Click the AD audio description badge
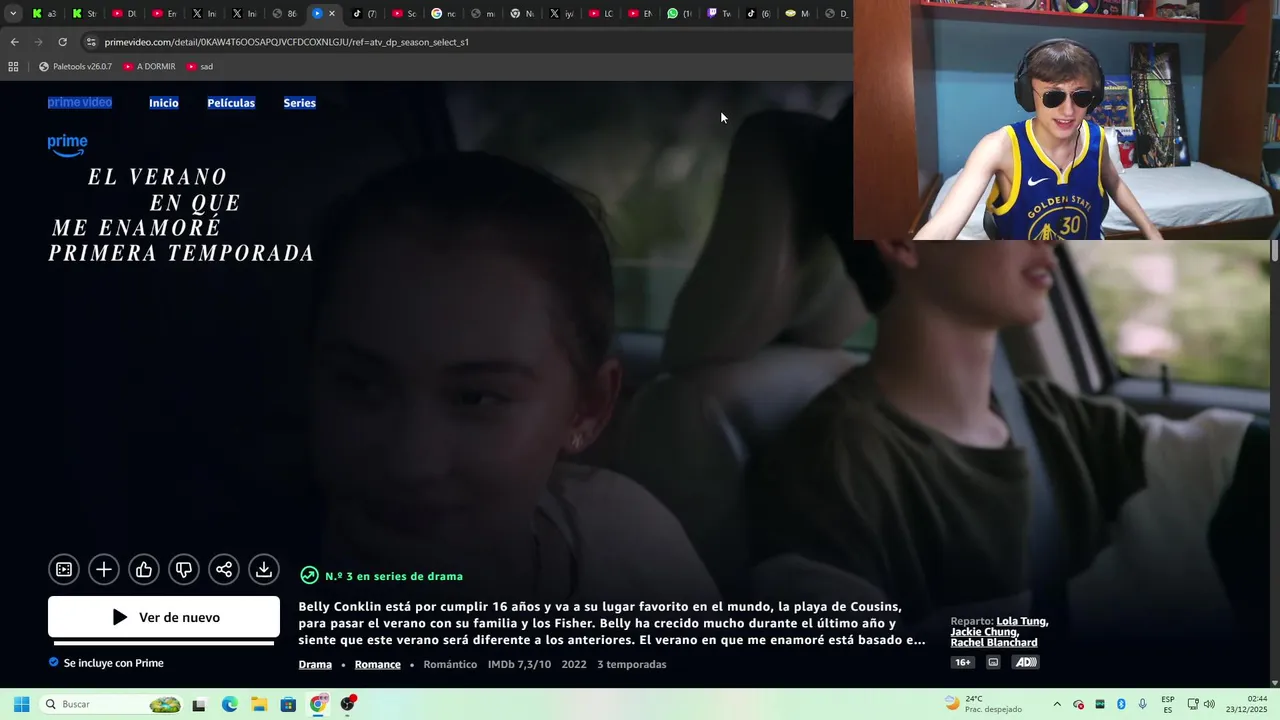Viewport: 1280px width, 720px height. [1026, 662]
